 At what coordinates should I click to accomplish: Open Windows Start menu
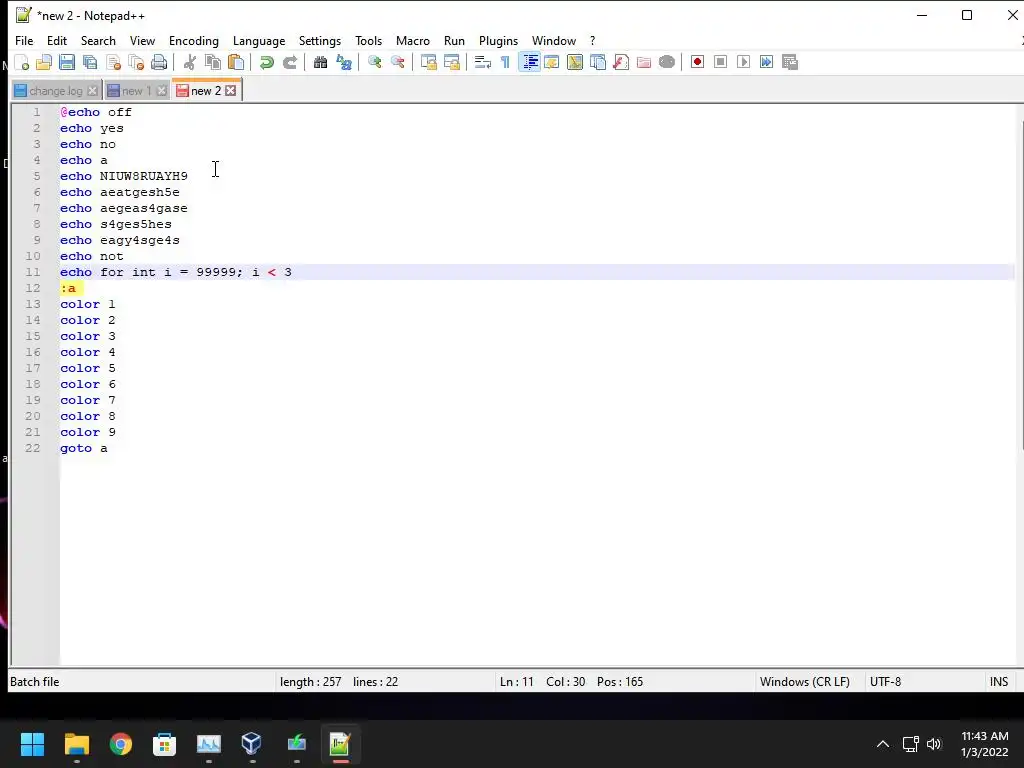click(x=32, y=744)
